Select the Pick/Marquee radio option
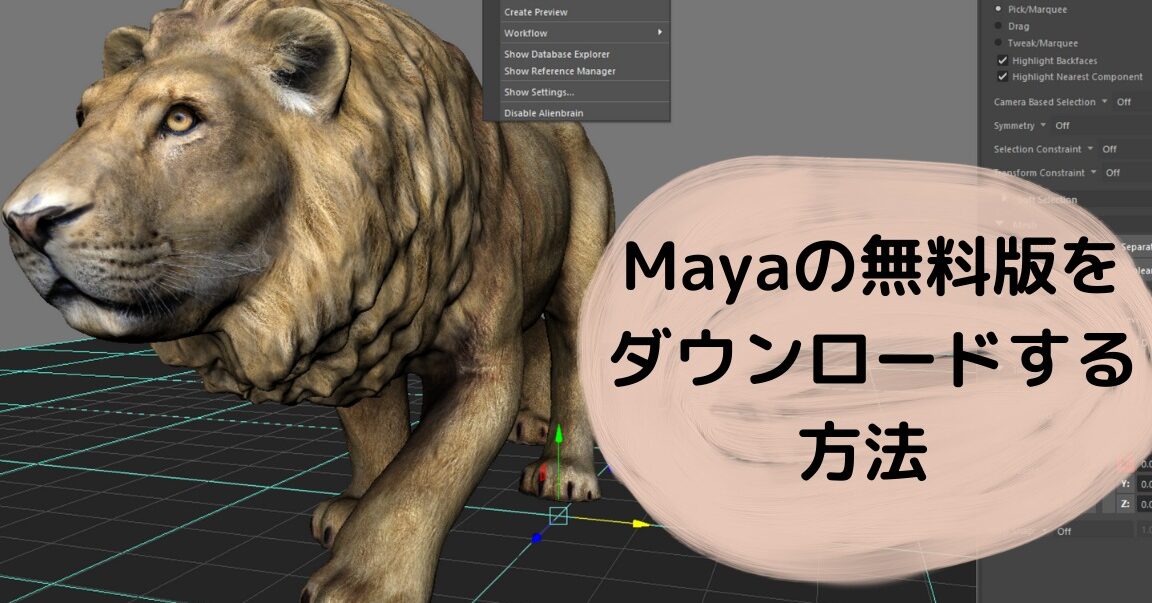 point(998,9)
